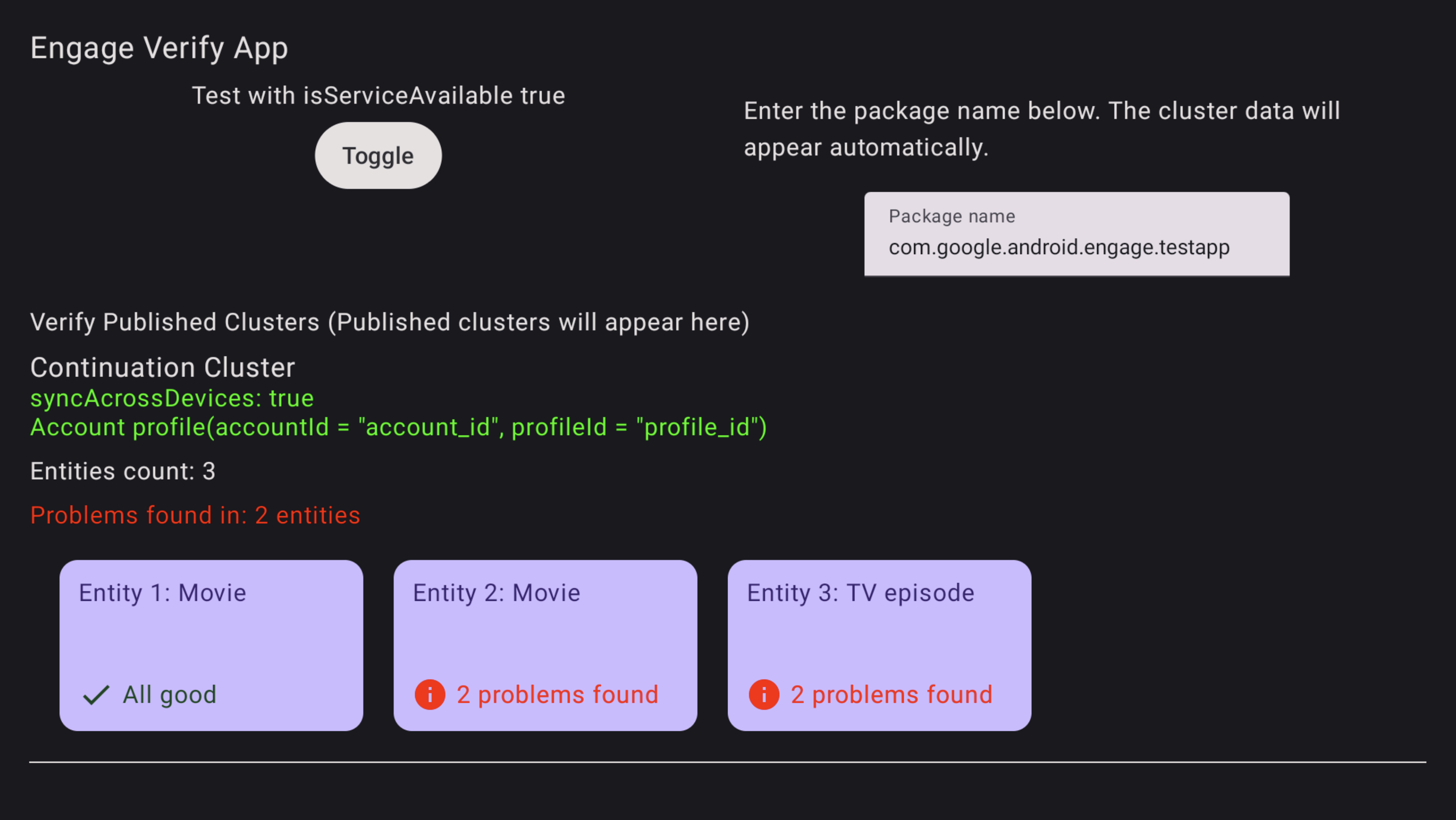Expand Entity 2 Movie card details
The height and width of the screenshot is (820, 1456).
tap(545, 645)
